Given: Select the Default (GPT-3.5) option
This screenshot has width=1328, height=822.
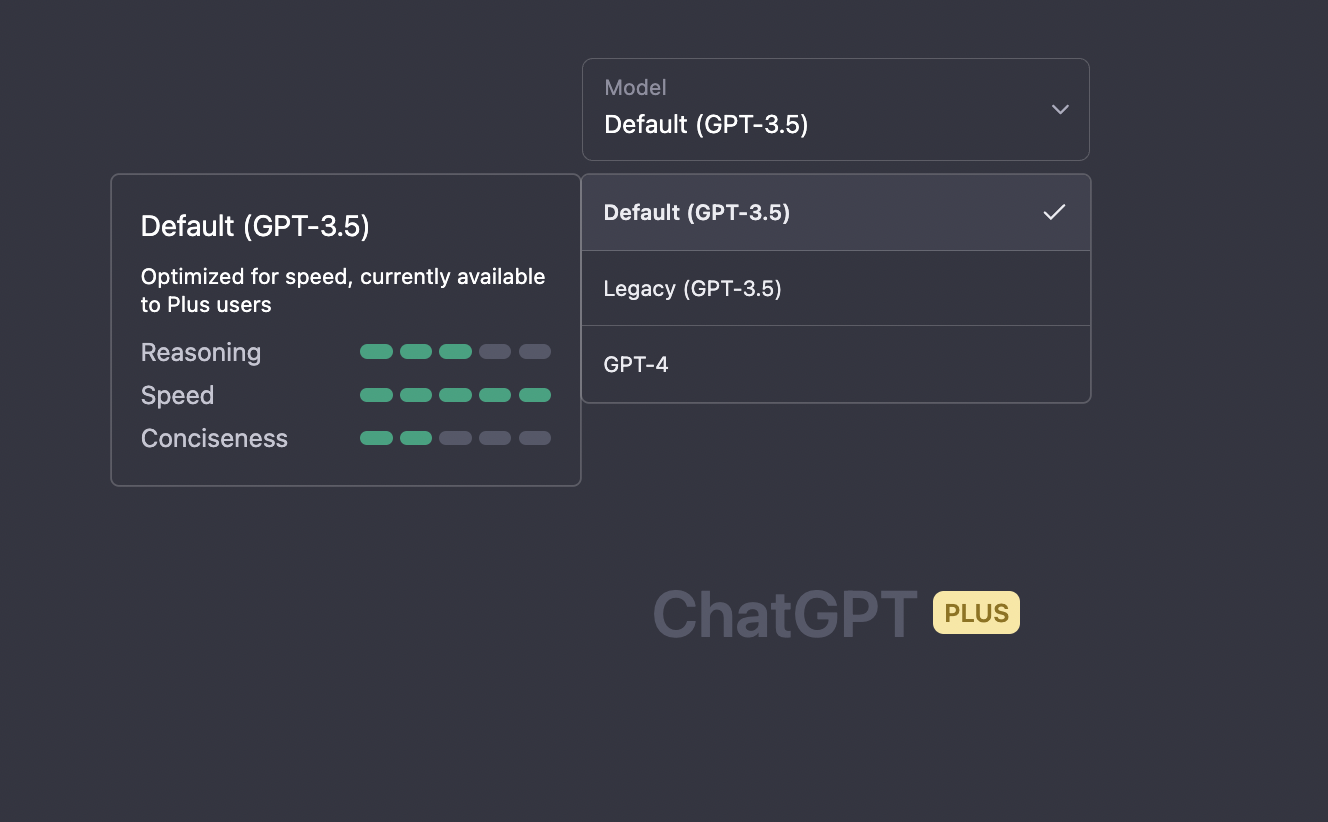Looking at the screenshot, I should [836, 212].
